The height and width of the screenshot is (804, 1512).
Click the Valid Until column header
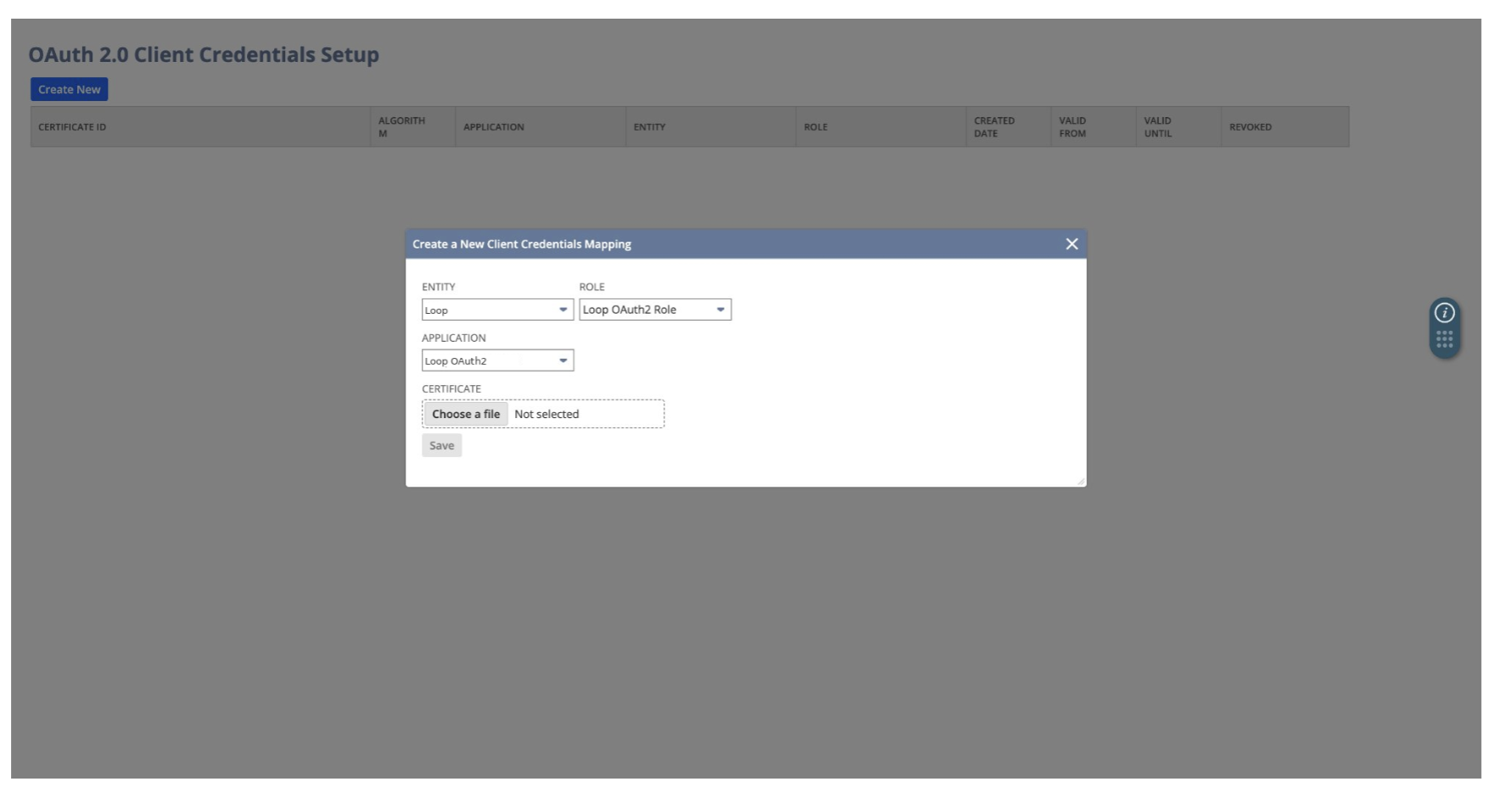pyautogui.click(x=1157, y=127)
